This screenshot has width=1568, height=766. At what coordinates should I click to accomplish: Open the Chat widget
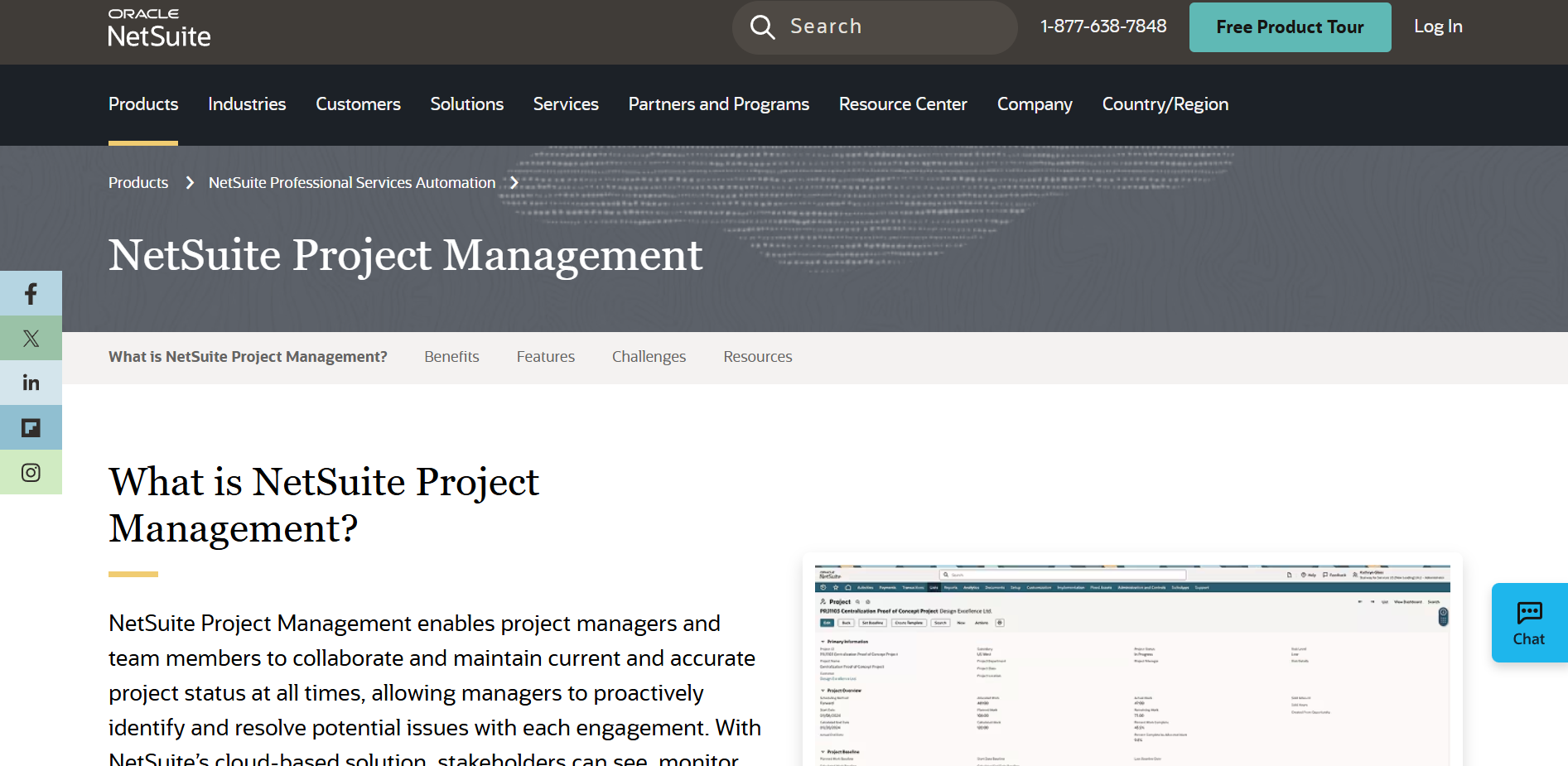(1528, 622)
